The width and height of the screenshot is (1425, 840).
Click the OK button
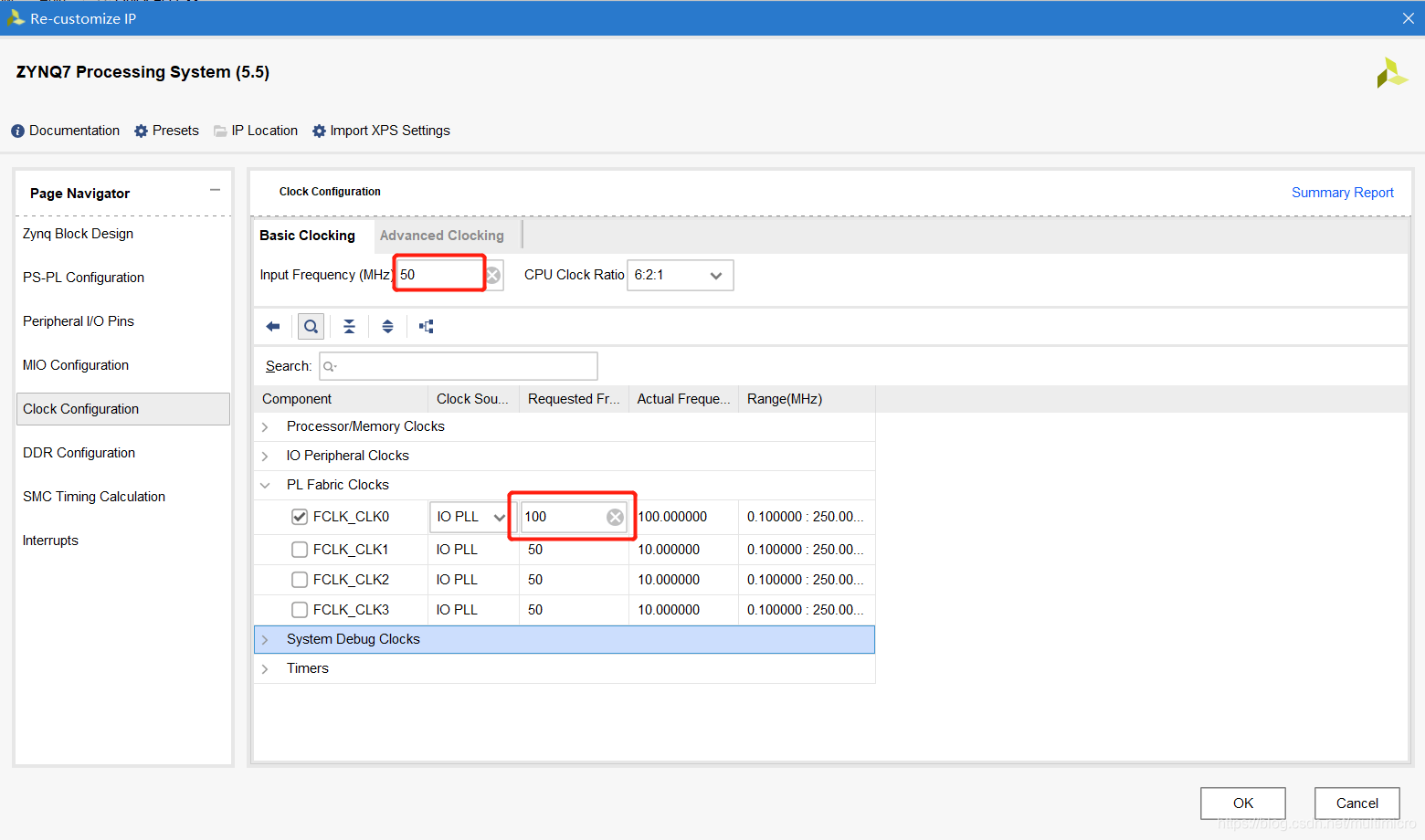click(x=1243, y=803)
